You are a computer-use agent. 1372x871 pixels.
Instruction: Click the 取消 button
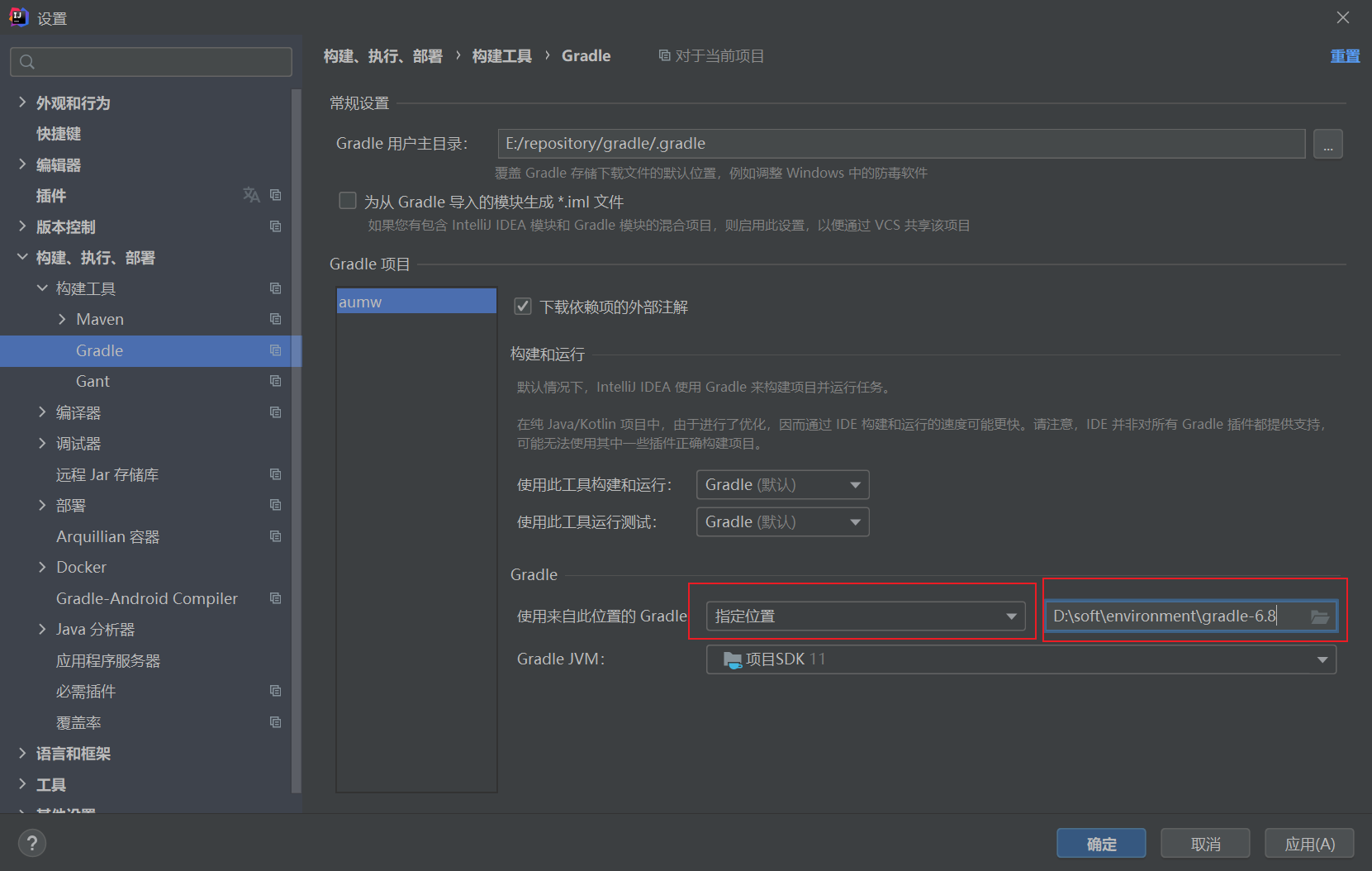[x=1205, y=844]
